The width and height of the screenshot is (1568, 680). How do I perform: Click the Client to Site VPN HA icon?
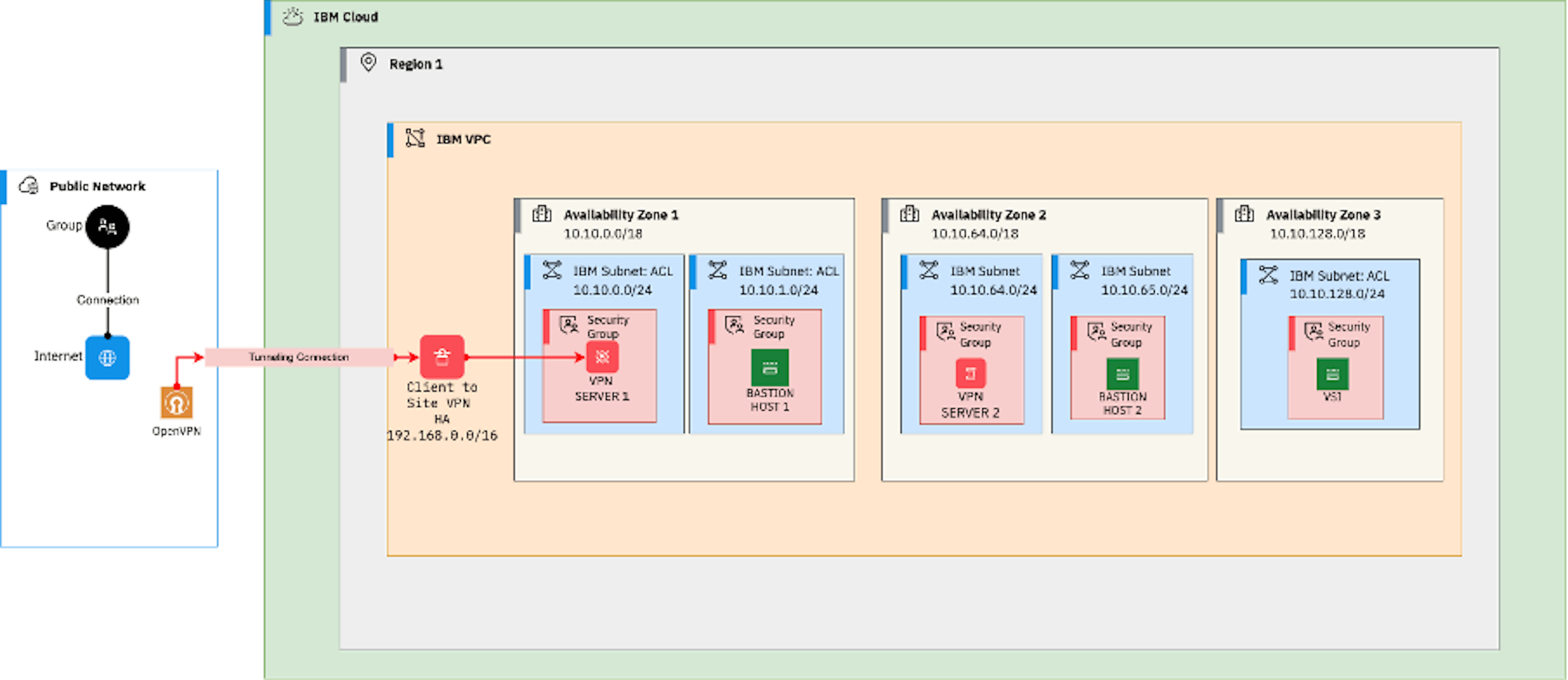click(x=442, y=357)
